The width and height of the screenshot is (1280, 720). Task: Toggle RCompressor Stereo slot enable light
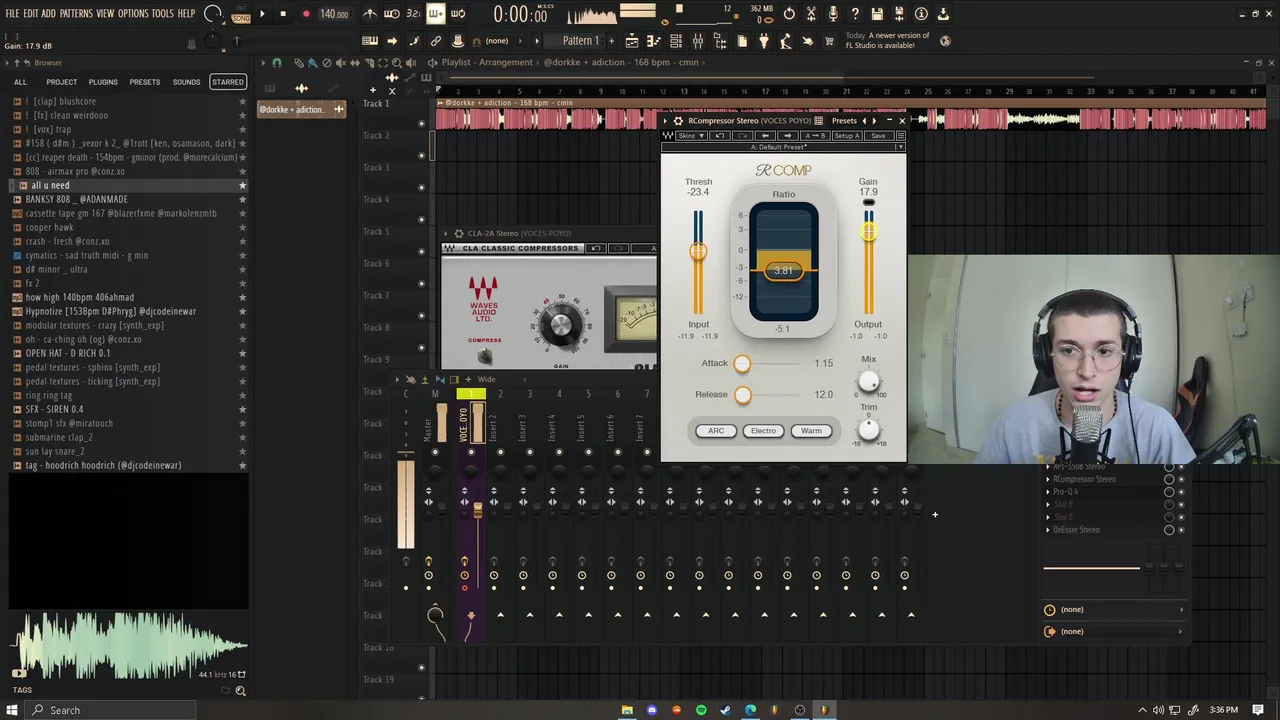(1181, 479)
